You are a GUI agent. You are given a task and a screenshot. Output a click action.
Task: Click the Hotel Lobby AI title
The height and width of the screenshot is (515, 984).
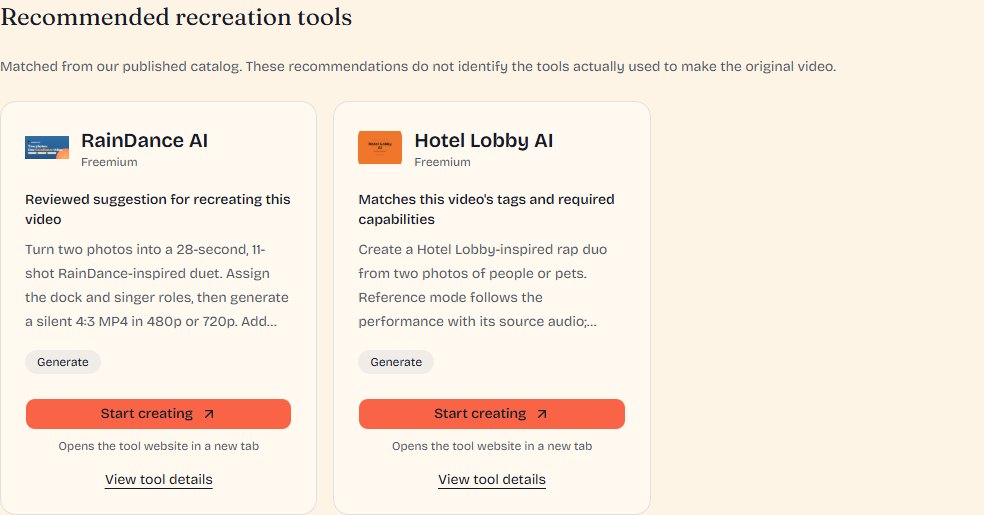484,141
